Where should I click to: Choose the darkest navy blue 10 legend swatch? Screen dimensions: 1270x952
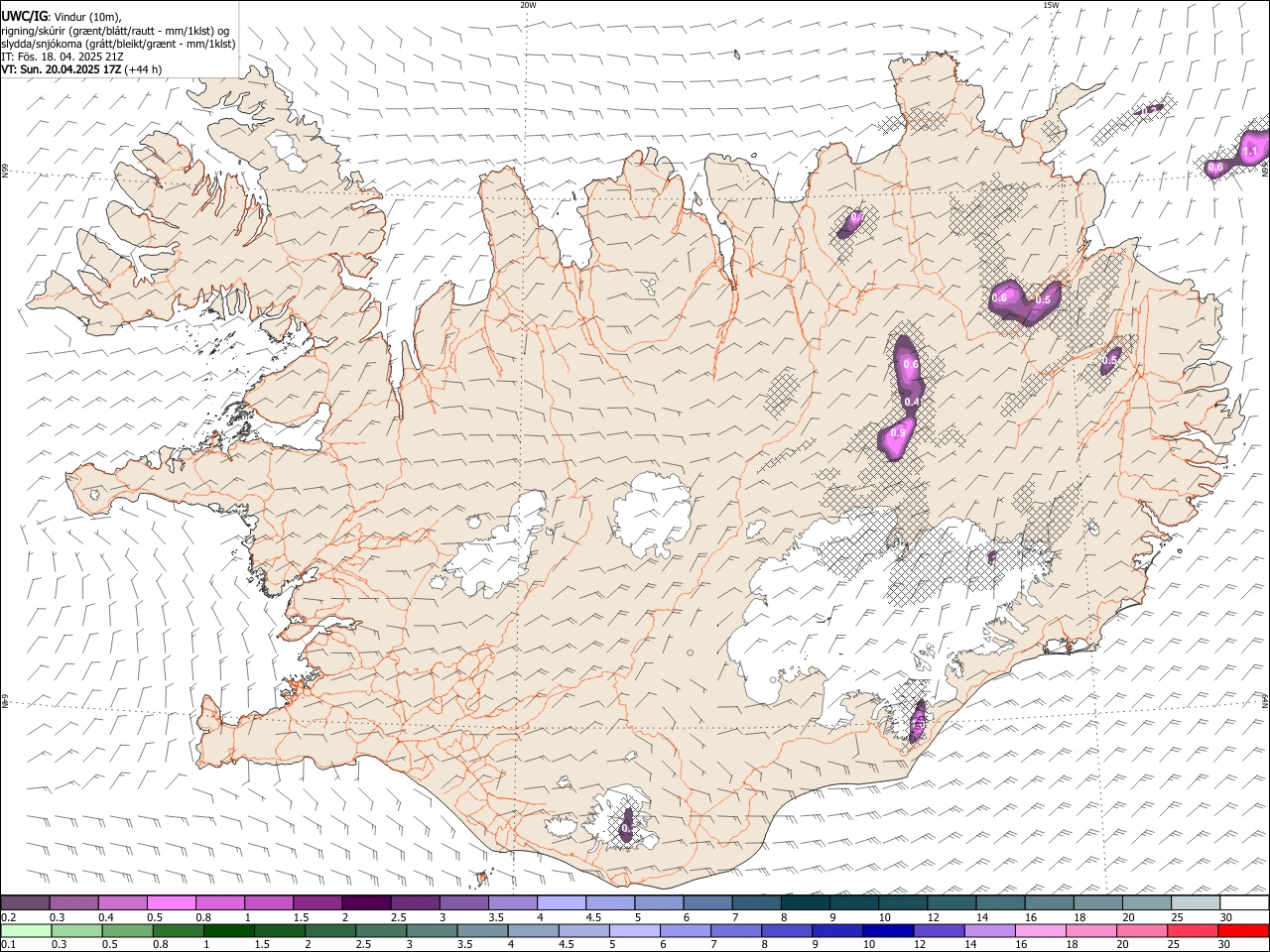(x=888, y=930)
